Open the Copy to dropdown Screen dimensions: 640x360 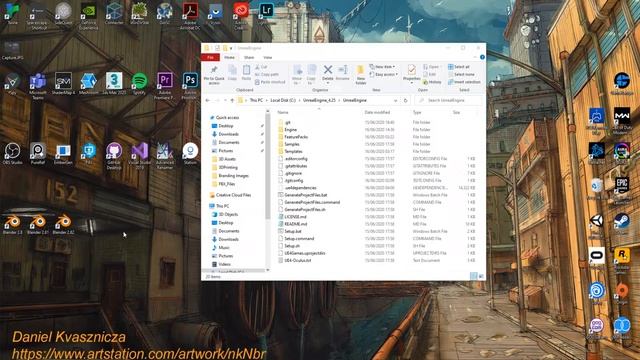coord(311,74)
